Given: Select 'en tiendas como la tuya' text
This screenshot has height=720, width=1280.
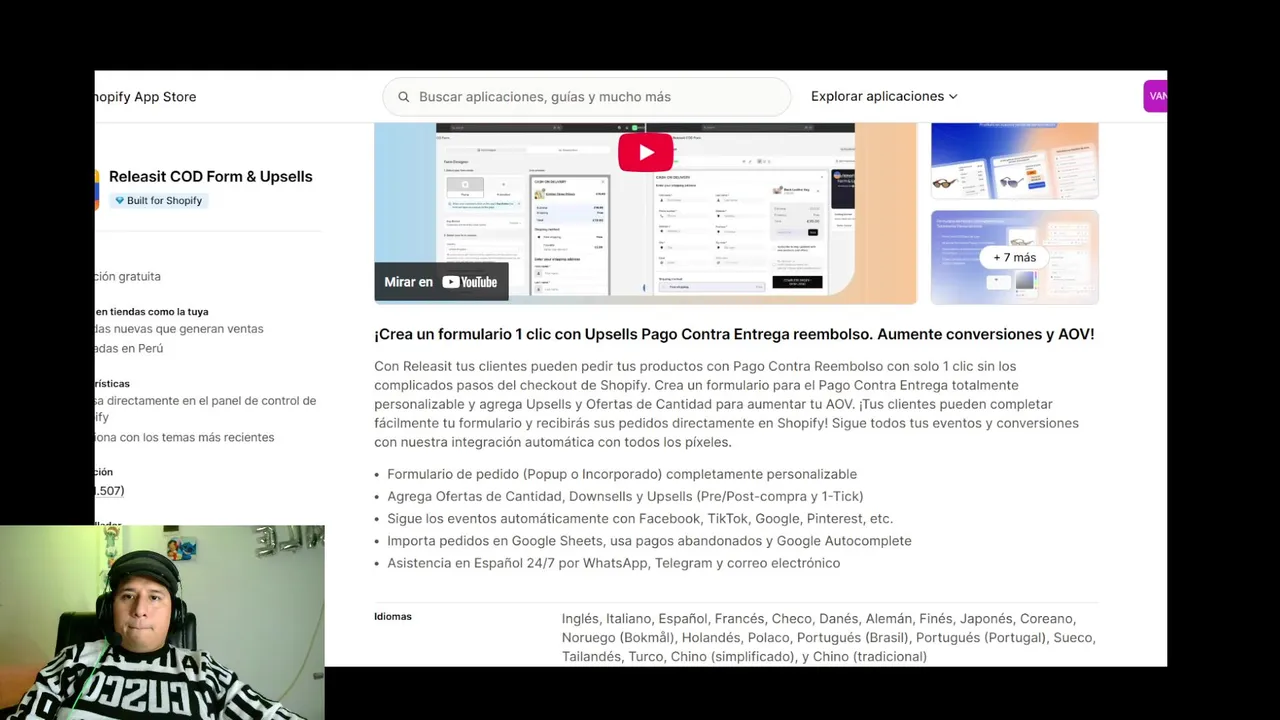Looking at the screenshot, I should (x=152, y=312).
